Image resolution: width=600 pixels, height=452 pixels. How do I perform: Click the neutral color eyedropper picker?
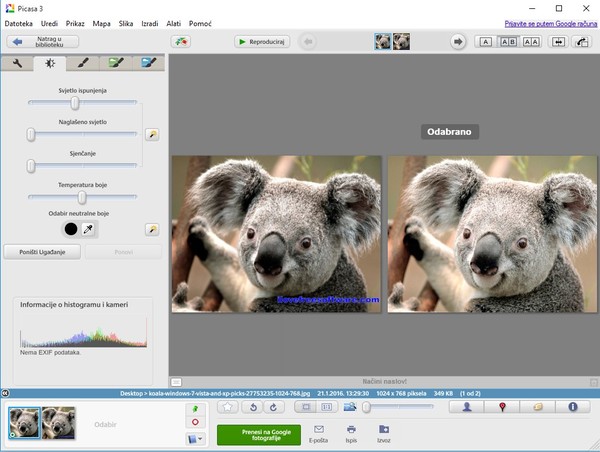pos(89,229)
